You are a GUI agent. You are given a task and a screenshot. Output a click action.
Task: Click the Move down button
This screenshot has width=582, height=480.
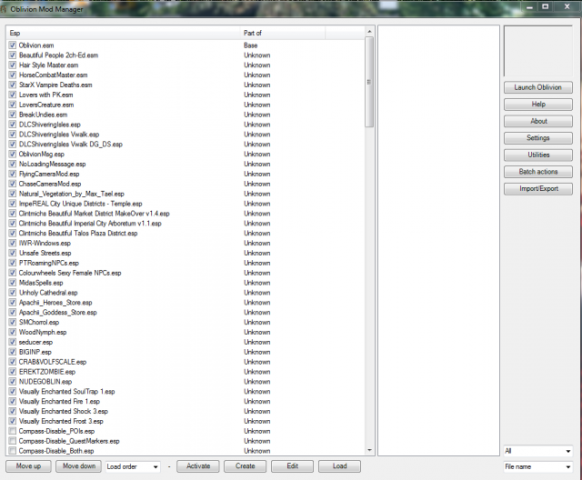pyautogui.click(x=79, y=466)
